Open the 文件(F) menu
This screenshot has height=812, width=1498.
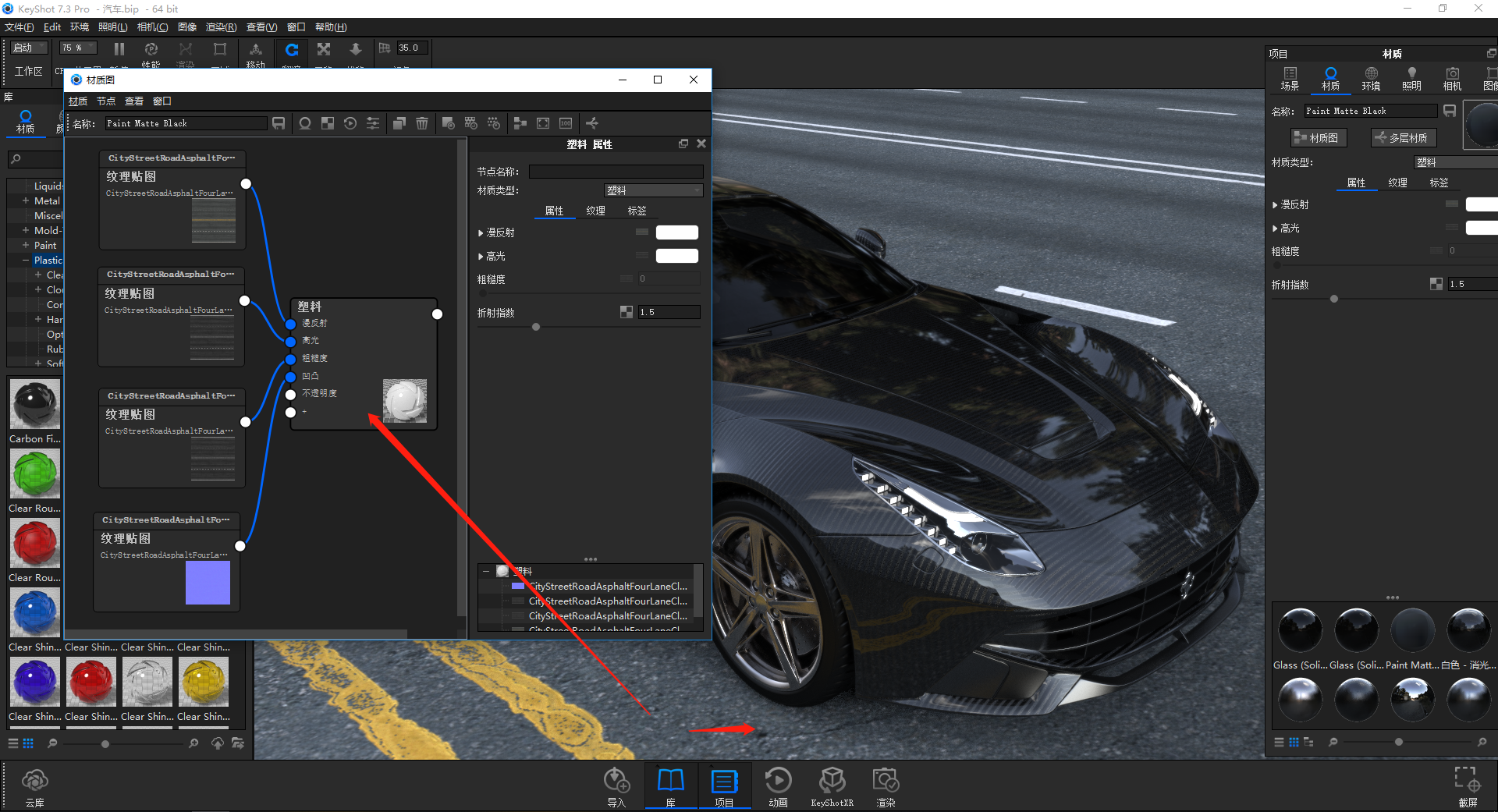(x=20, y=27)
